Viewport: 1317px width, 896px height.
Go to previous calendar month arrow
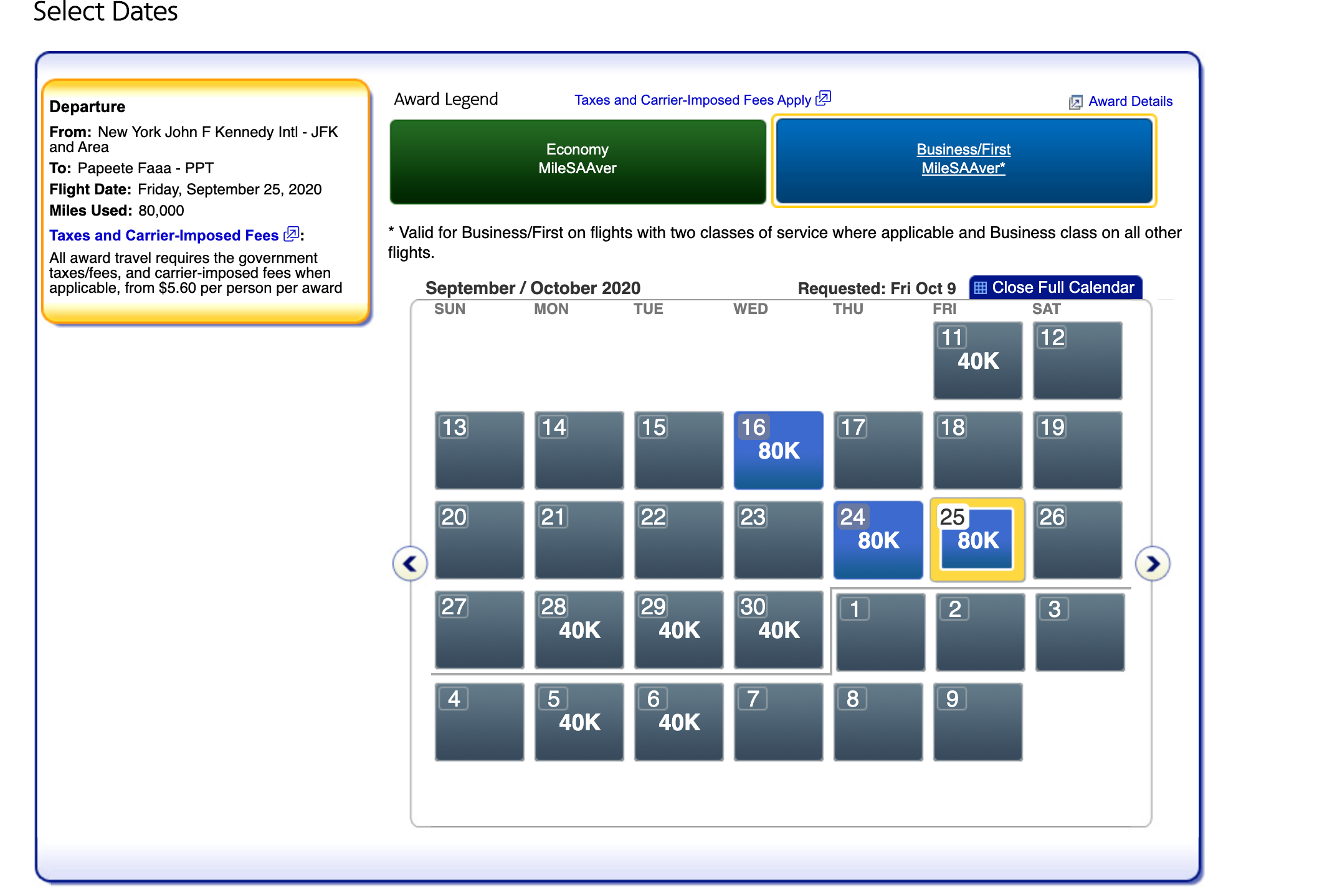(x=410, y=564)
